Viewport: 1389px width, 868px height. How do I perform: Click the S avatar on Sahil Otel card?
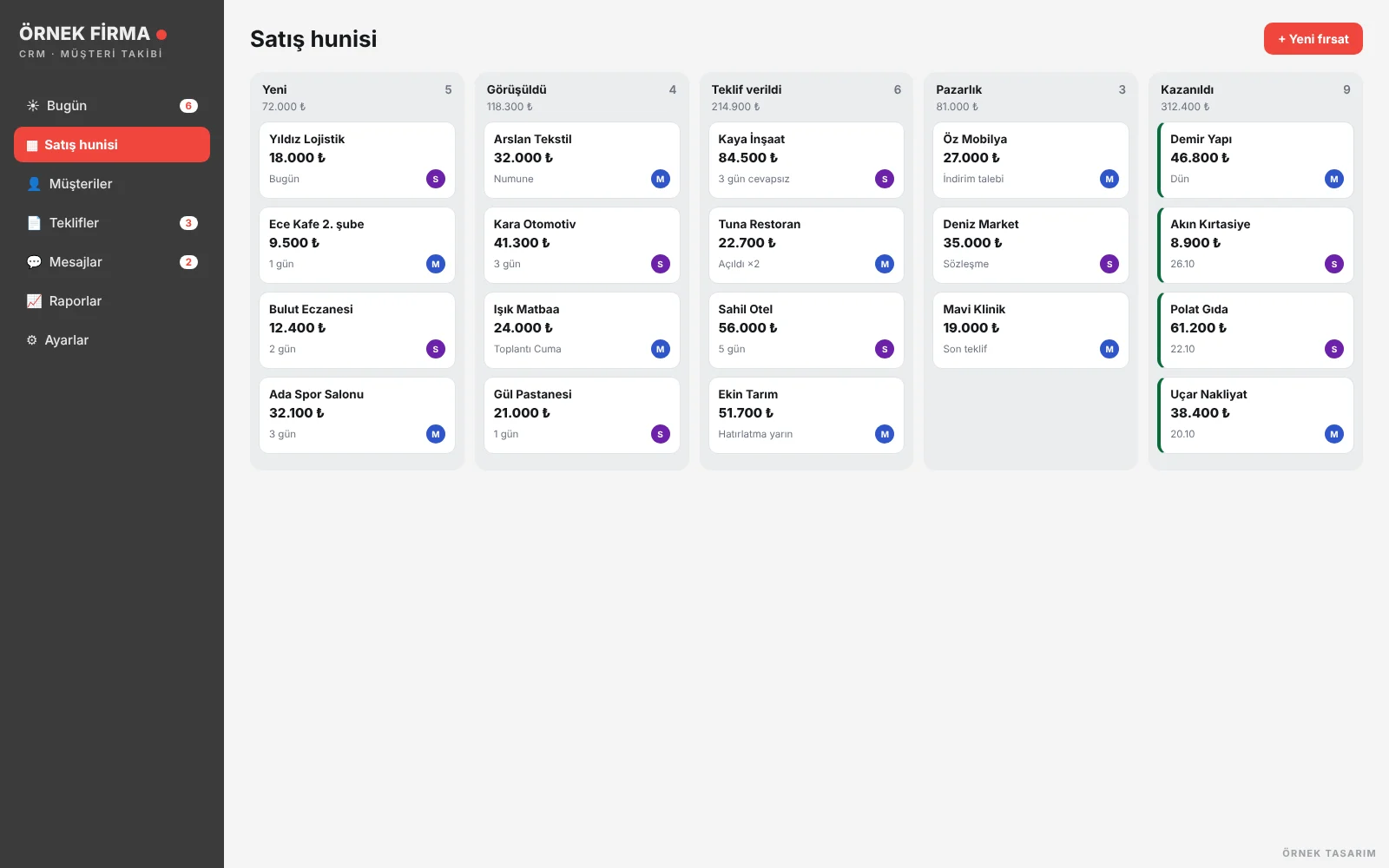coord(885,349)
